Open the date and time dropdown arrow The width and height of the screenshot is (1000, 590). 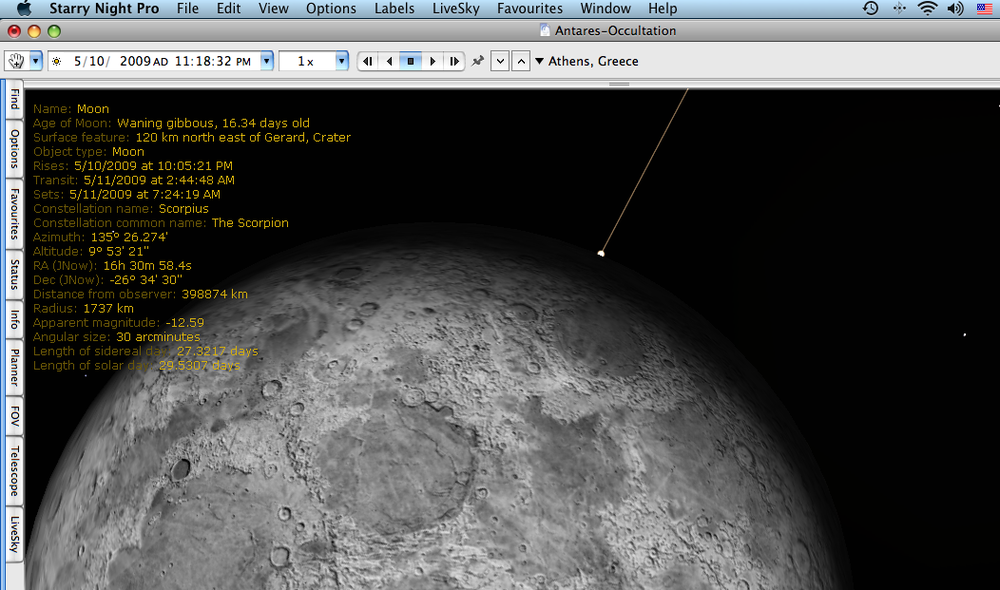265,60
